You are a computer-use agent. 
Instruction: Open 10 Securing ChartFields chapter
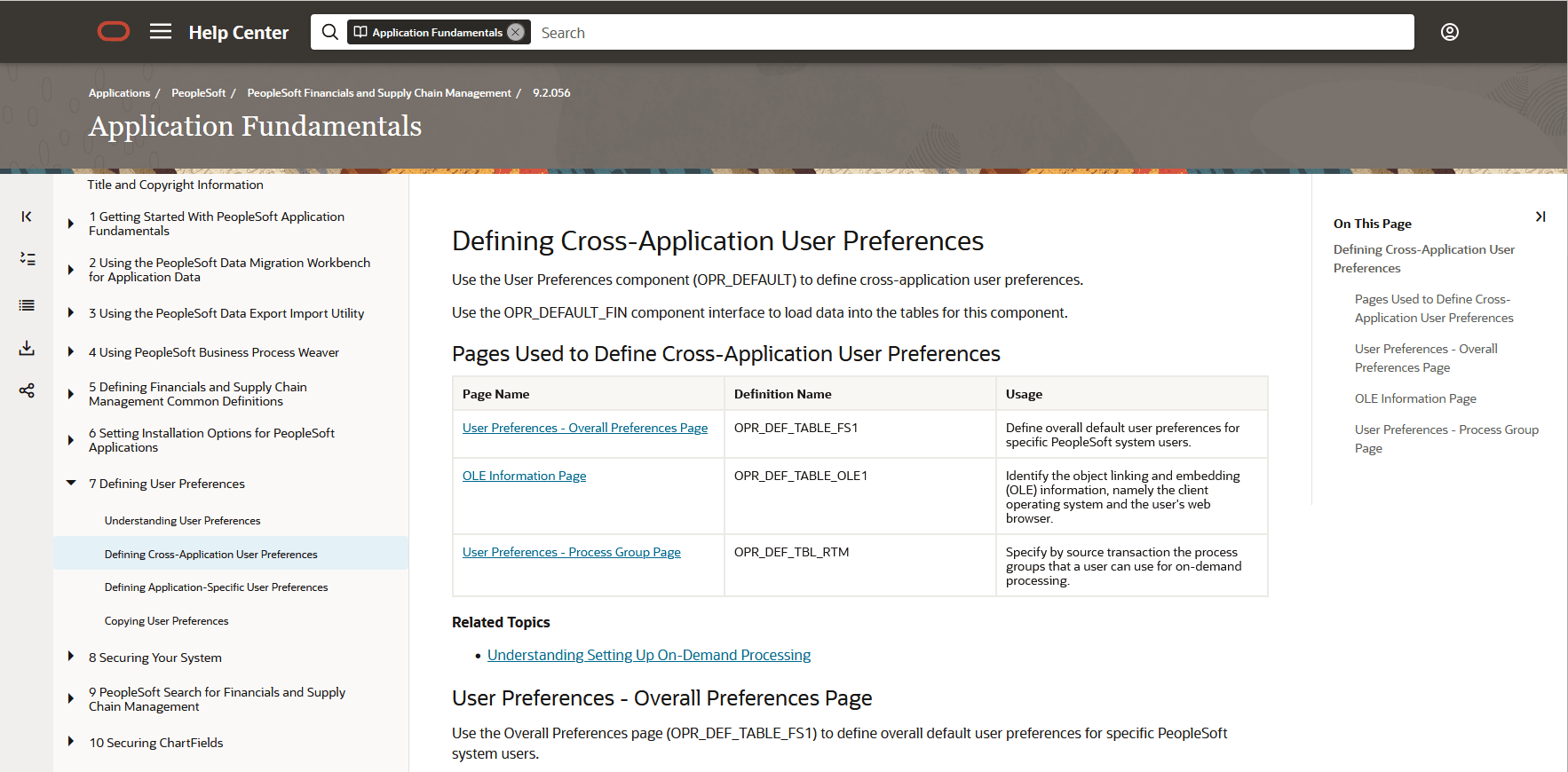[156, 743]
